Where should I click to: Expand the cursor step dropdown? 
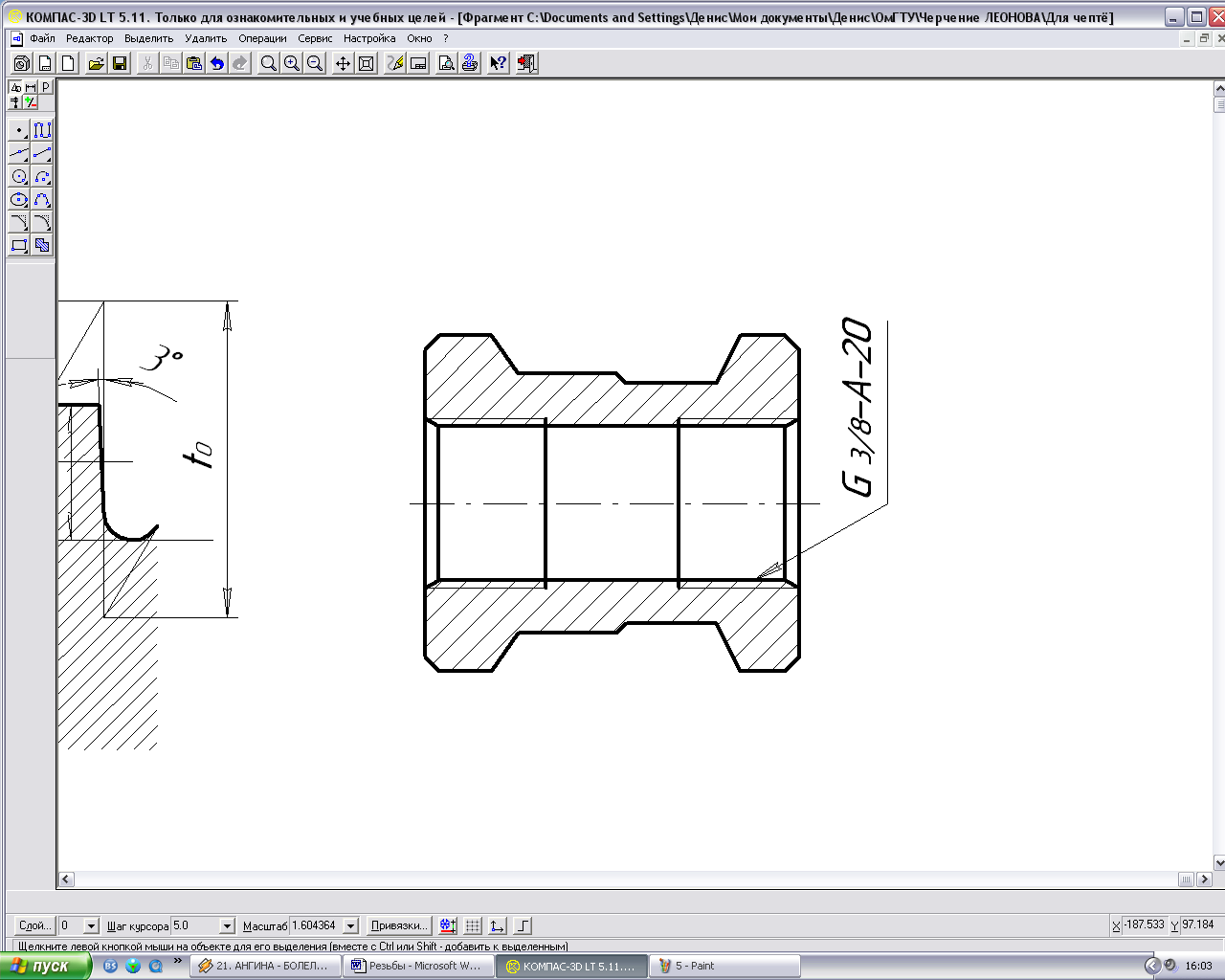228,925
